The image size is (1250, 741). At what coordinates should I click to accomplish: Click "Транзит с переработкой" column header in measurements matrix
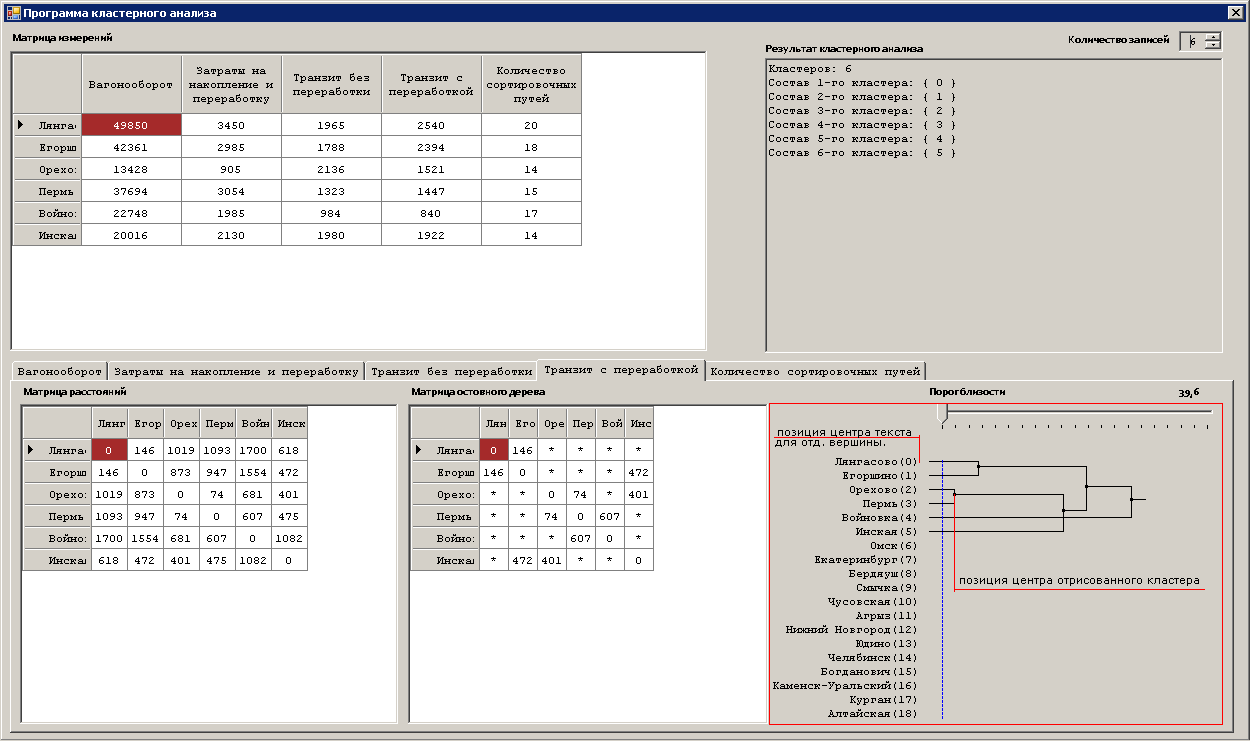click(431, 84)
